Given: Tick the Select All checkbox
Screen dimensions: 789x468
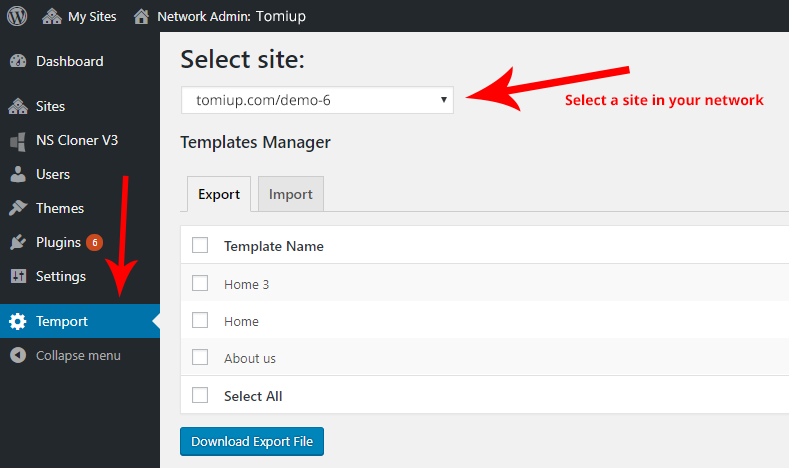Looking at the screenshot, I should pos(200,395).
